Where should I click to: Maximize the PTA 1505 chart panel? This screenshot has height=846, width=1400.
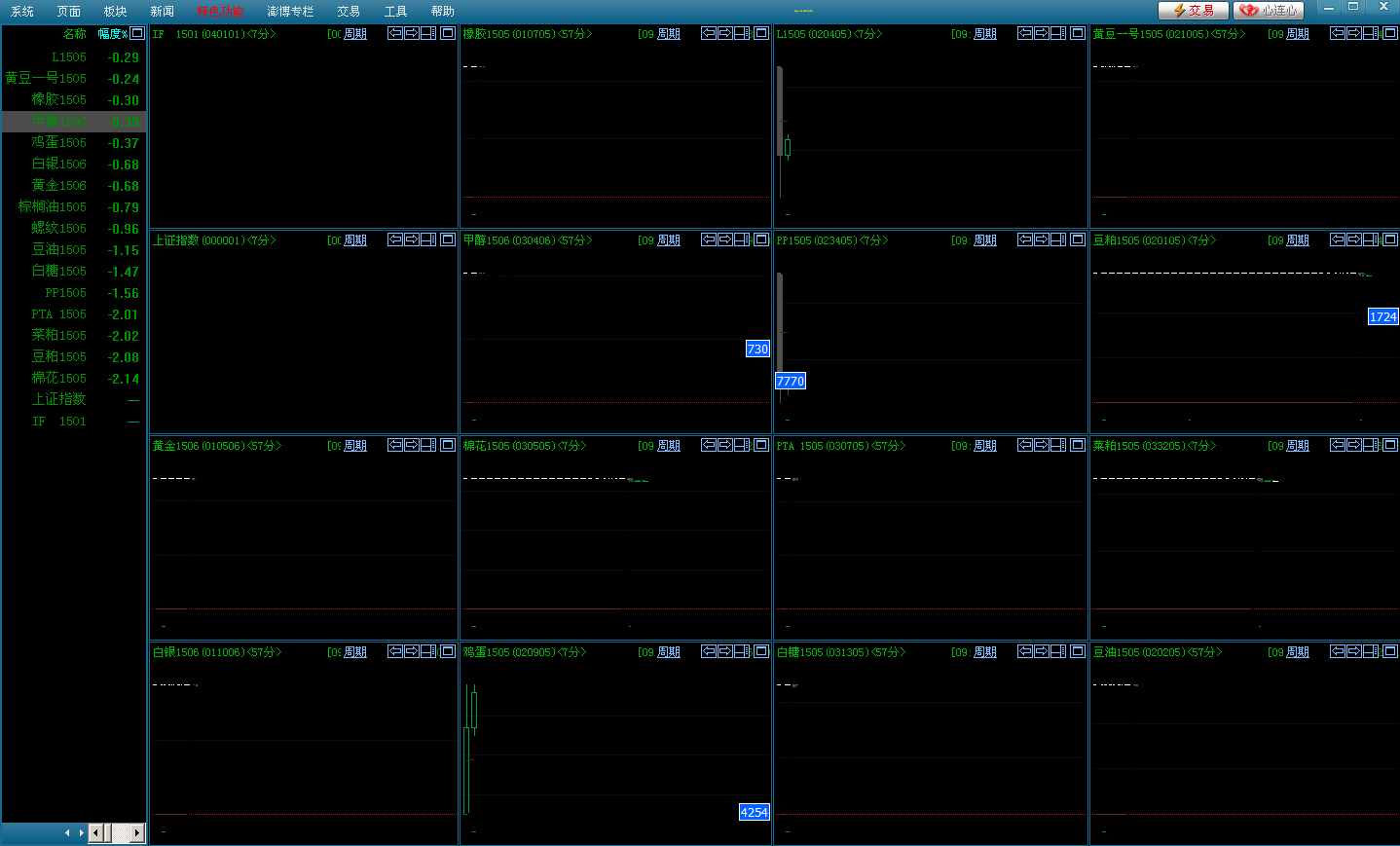click(x=1078, y=445)
